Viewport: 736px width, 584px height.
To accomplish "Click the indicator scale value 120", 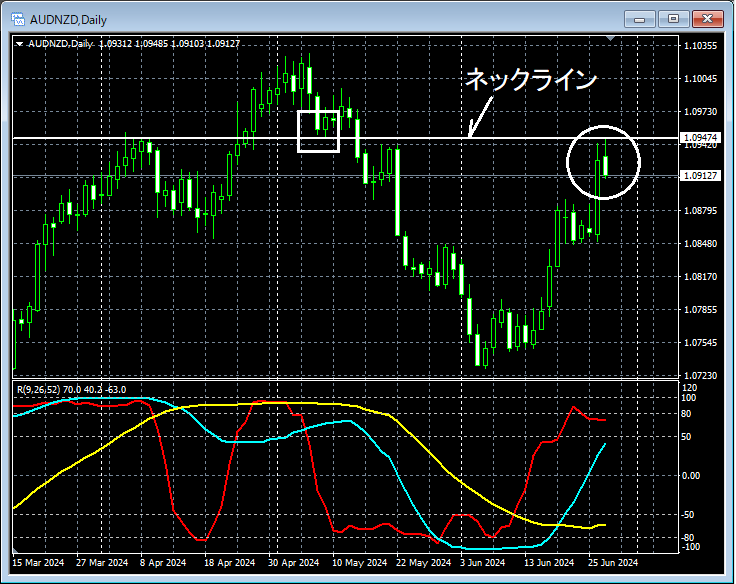I will coord(690,388).
